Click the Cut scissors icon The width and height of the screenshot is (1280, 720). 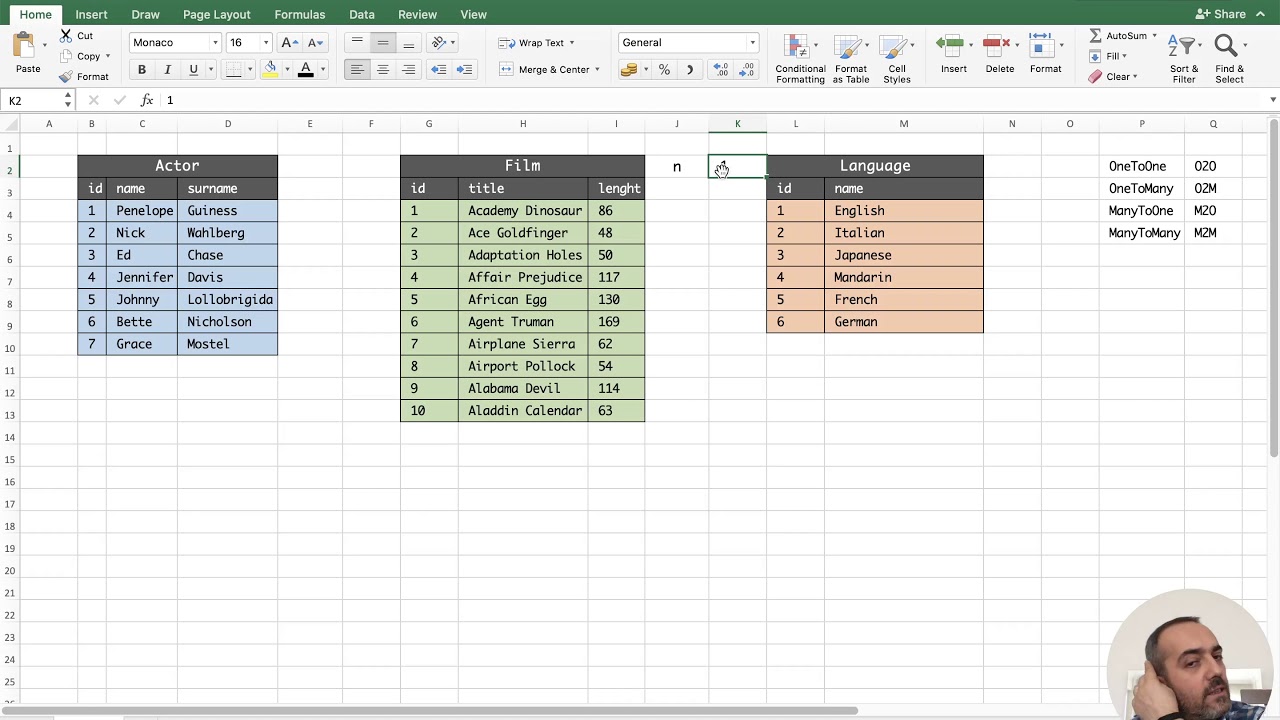coord(66,36)
